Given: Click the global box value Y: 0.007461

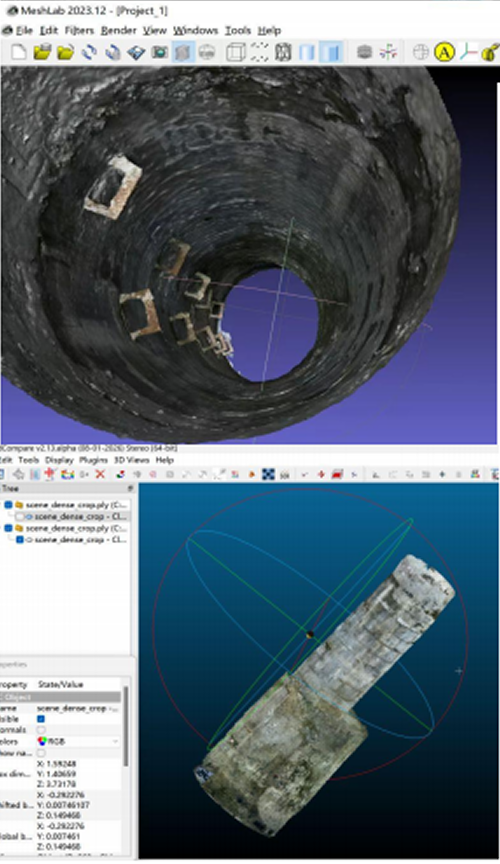Looking at the screenshot, I should [x=60, y=836].
